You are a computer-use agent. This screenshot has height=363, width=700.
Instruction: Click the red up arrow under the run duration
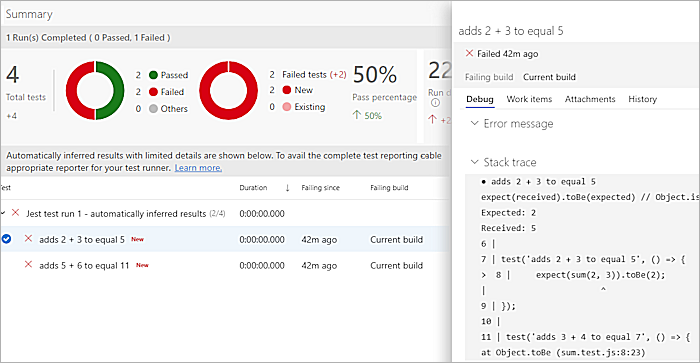click(x=432, y=119)
